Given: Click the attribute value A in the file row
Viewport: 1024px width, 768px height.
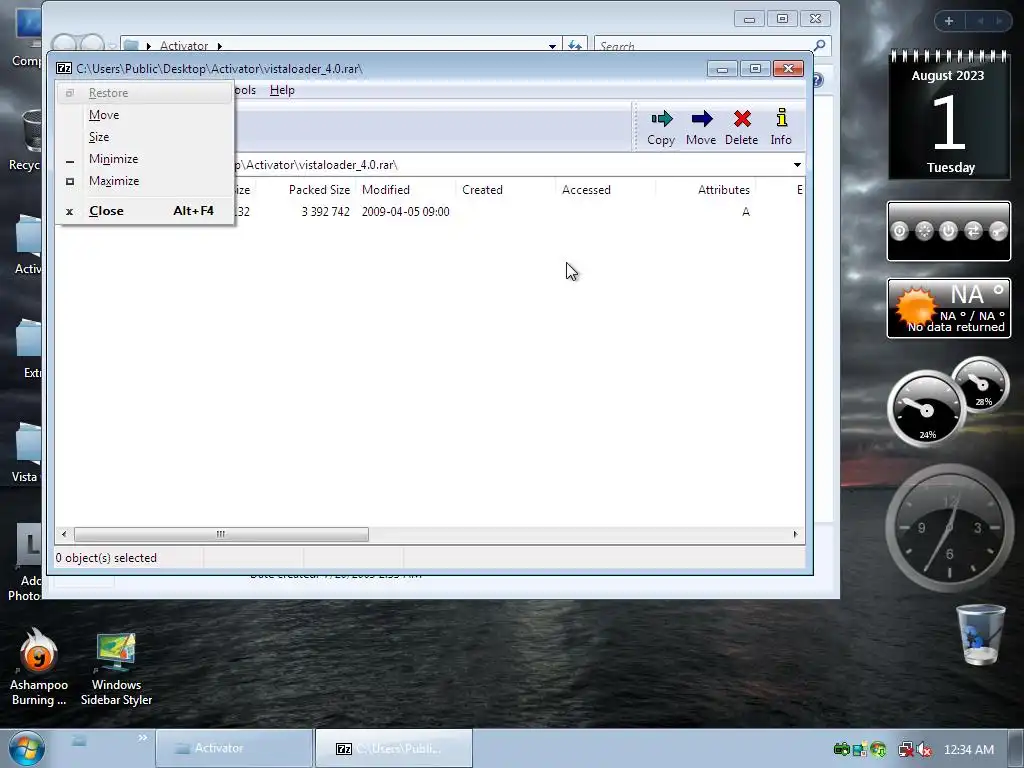Looking at the screenshot, I should coord(746,212).
